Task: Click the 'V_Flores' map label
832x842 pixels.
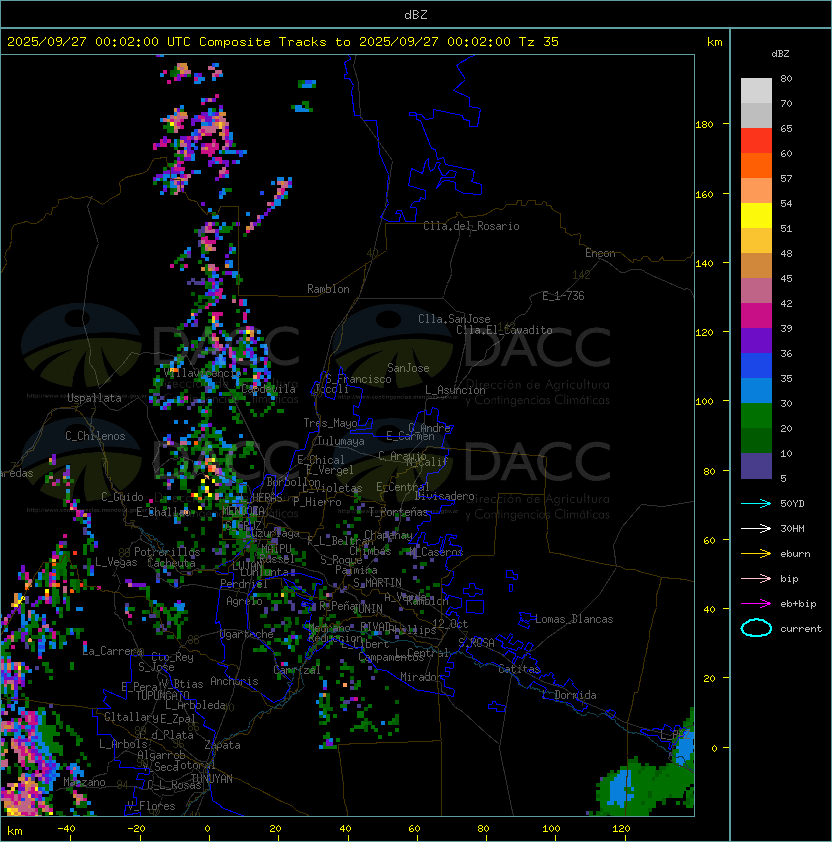Action: point(151,806)
